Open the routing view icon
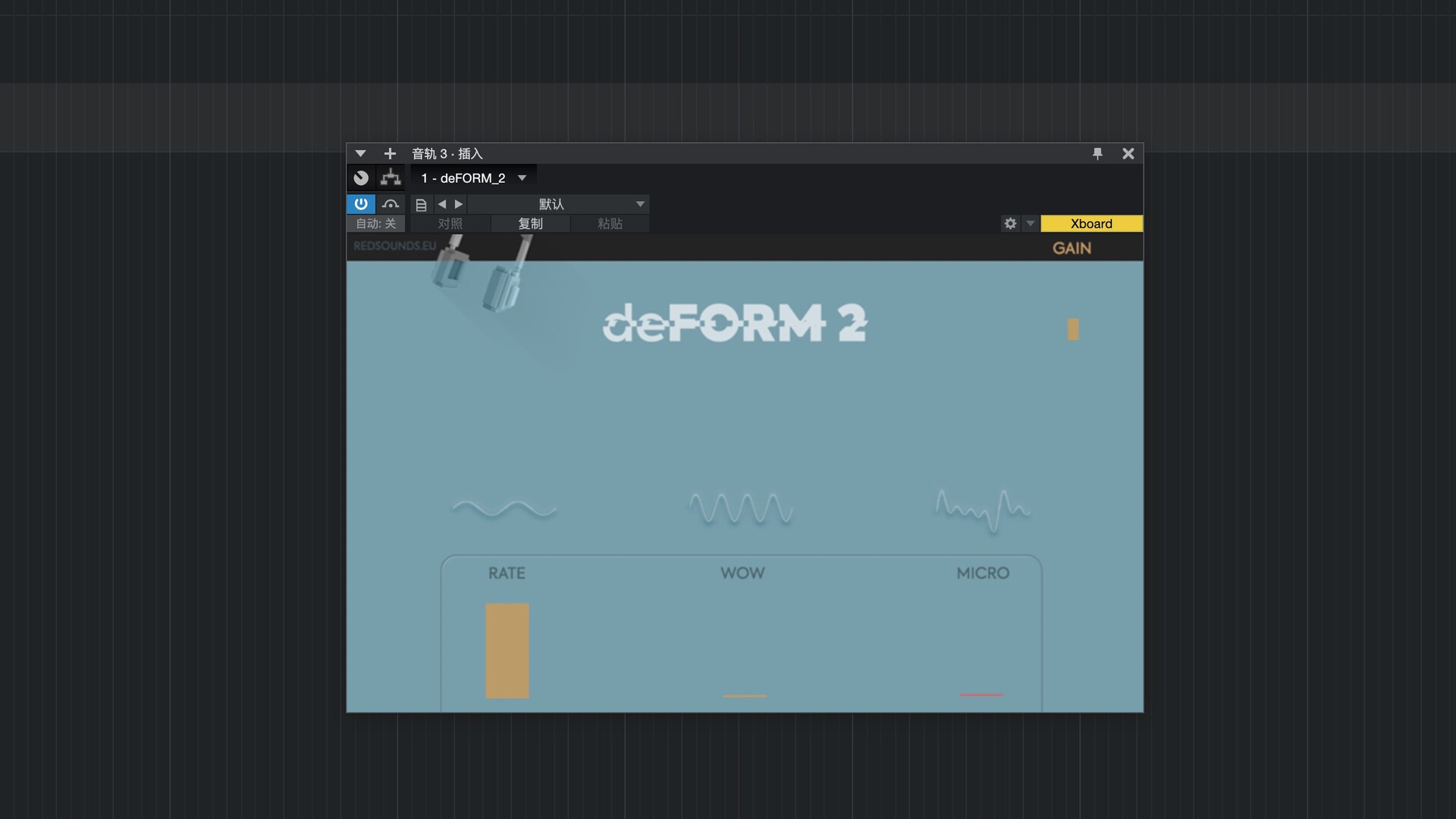 coord(391,178)
